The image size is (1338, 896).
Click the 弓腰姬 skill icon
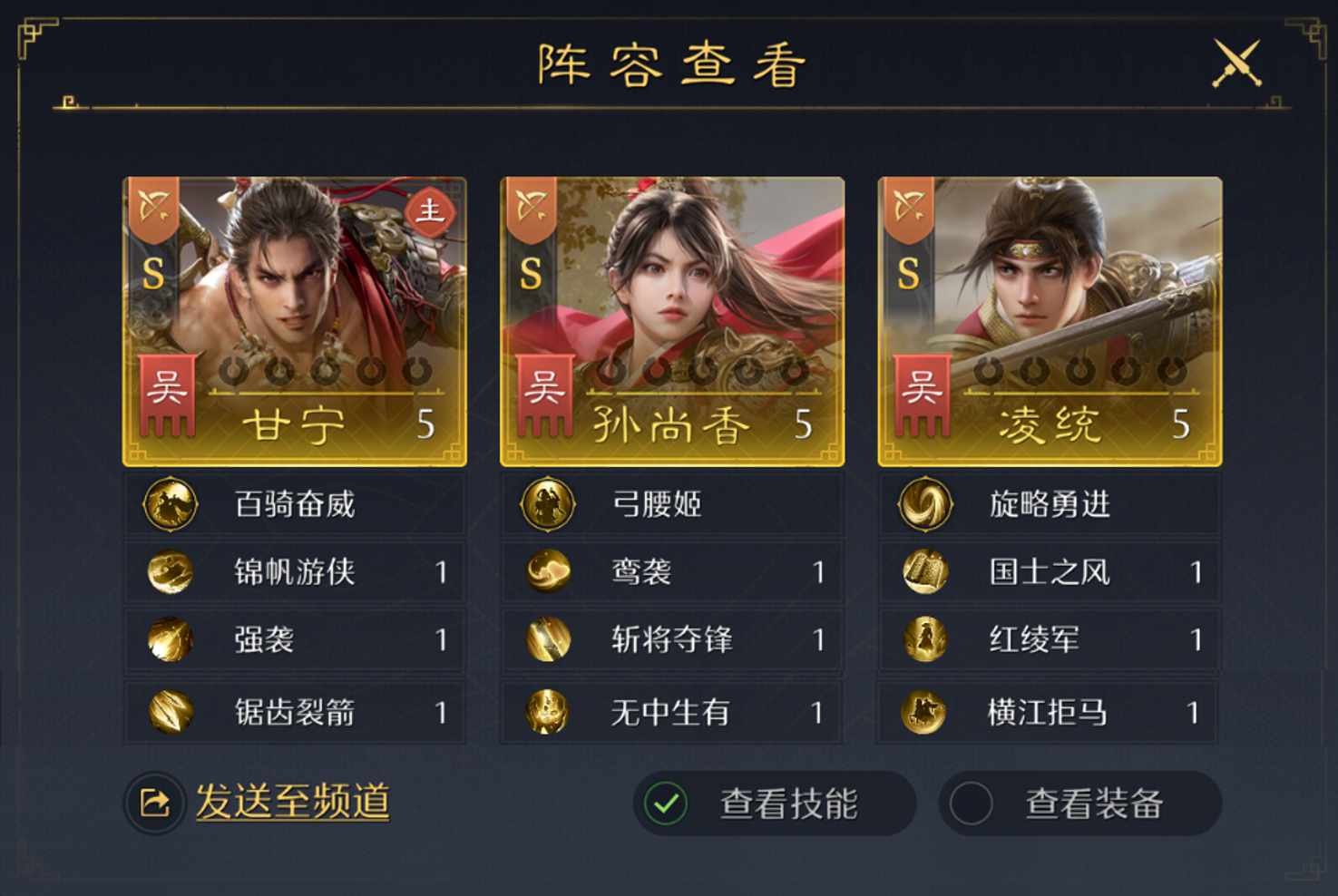(x=548, y=504)
